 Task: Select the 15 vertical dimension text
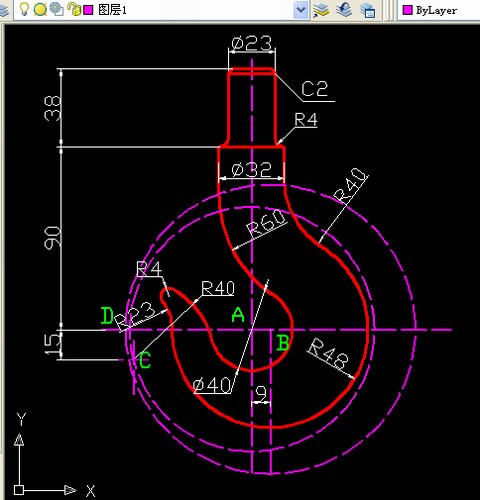(53, 345)
